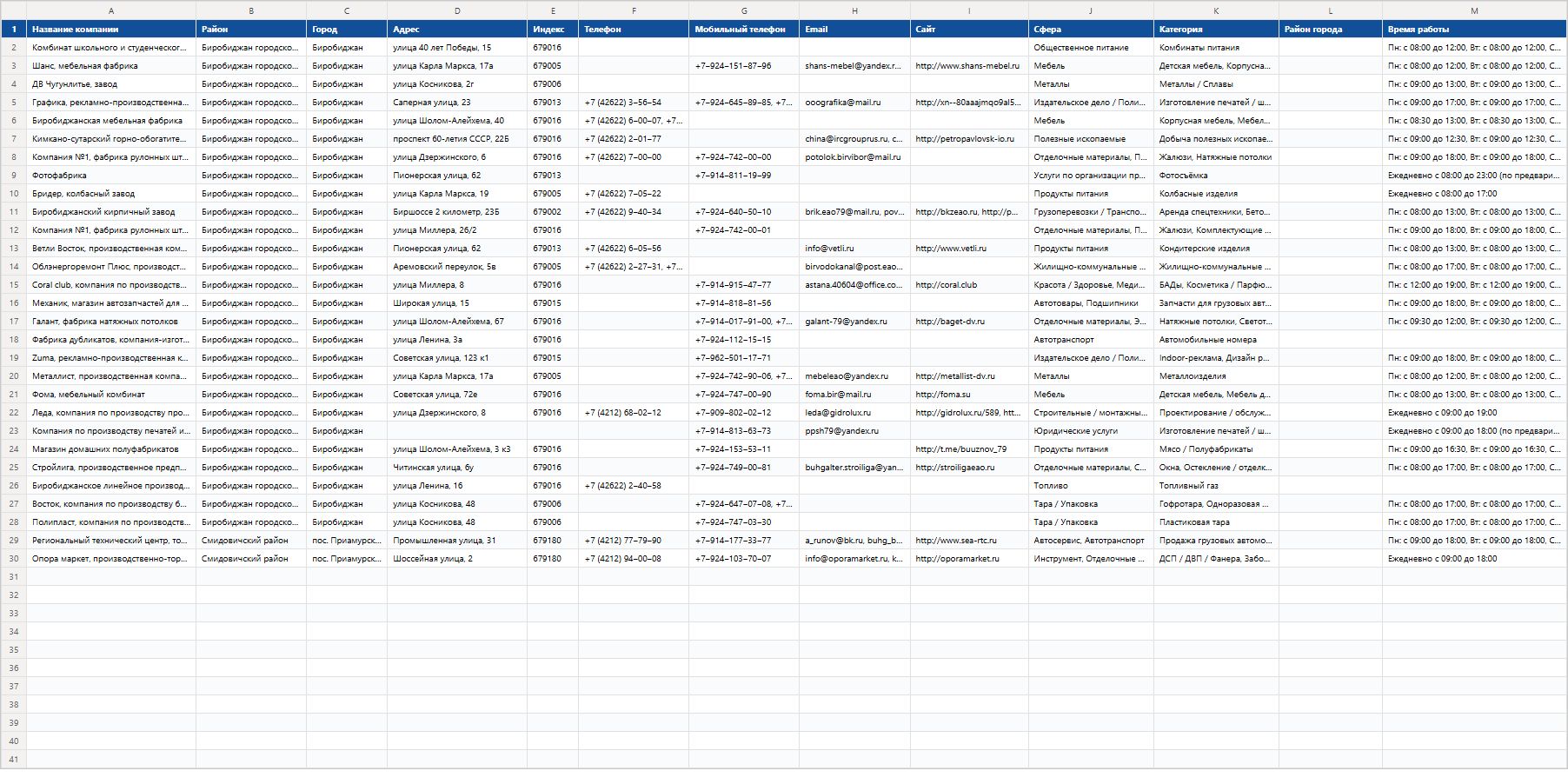Select entire row 1 via its row number

(x=13, y=29)
